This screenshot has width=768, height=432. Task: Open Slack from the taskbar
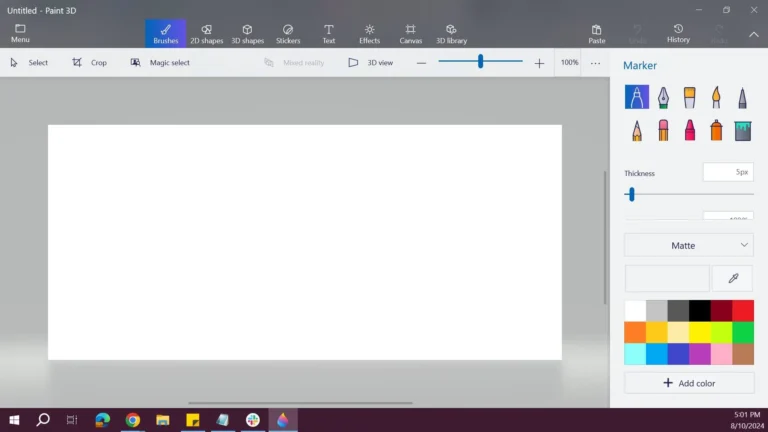(253, 420)
